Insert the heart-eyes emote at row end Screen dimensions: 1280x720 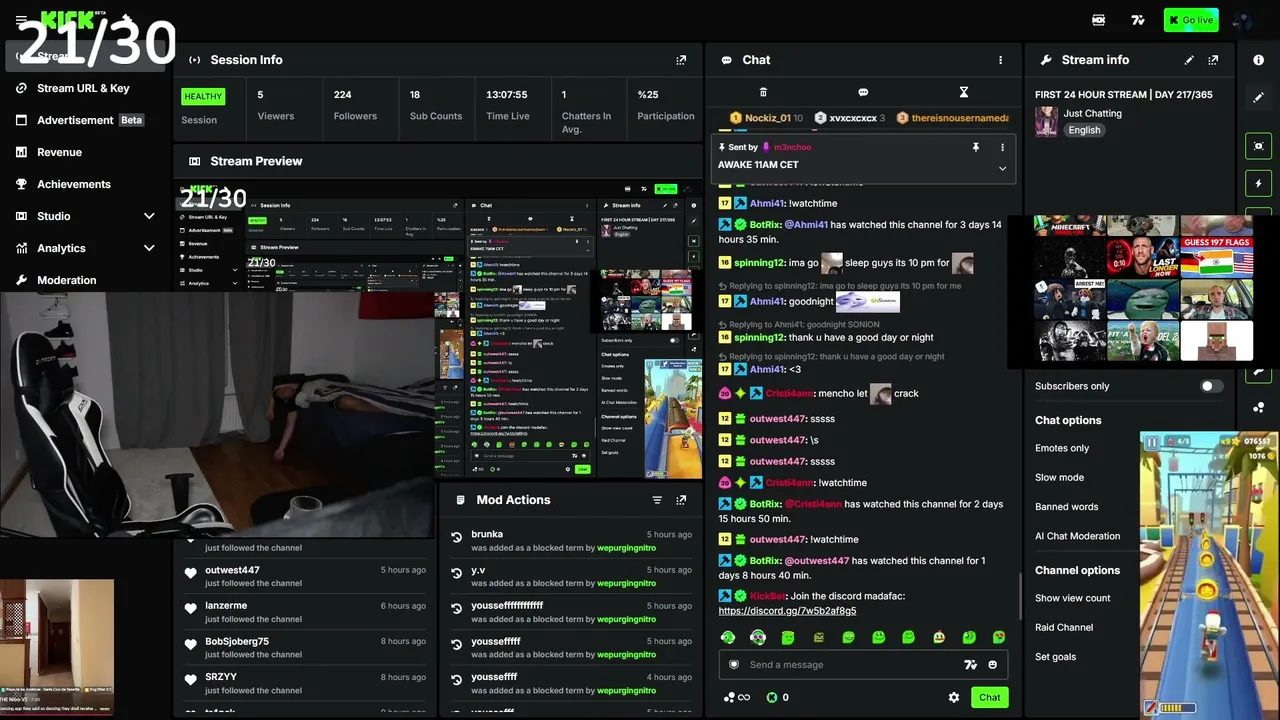tap(998, 637)
